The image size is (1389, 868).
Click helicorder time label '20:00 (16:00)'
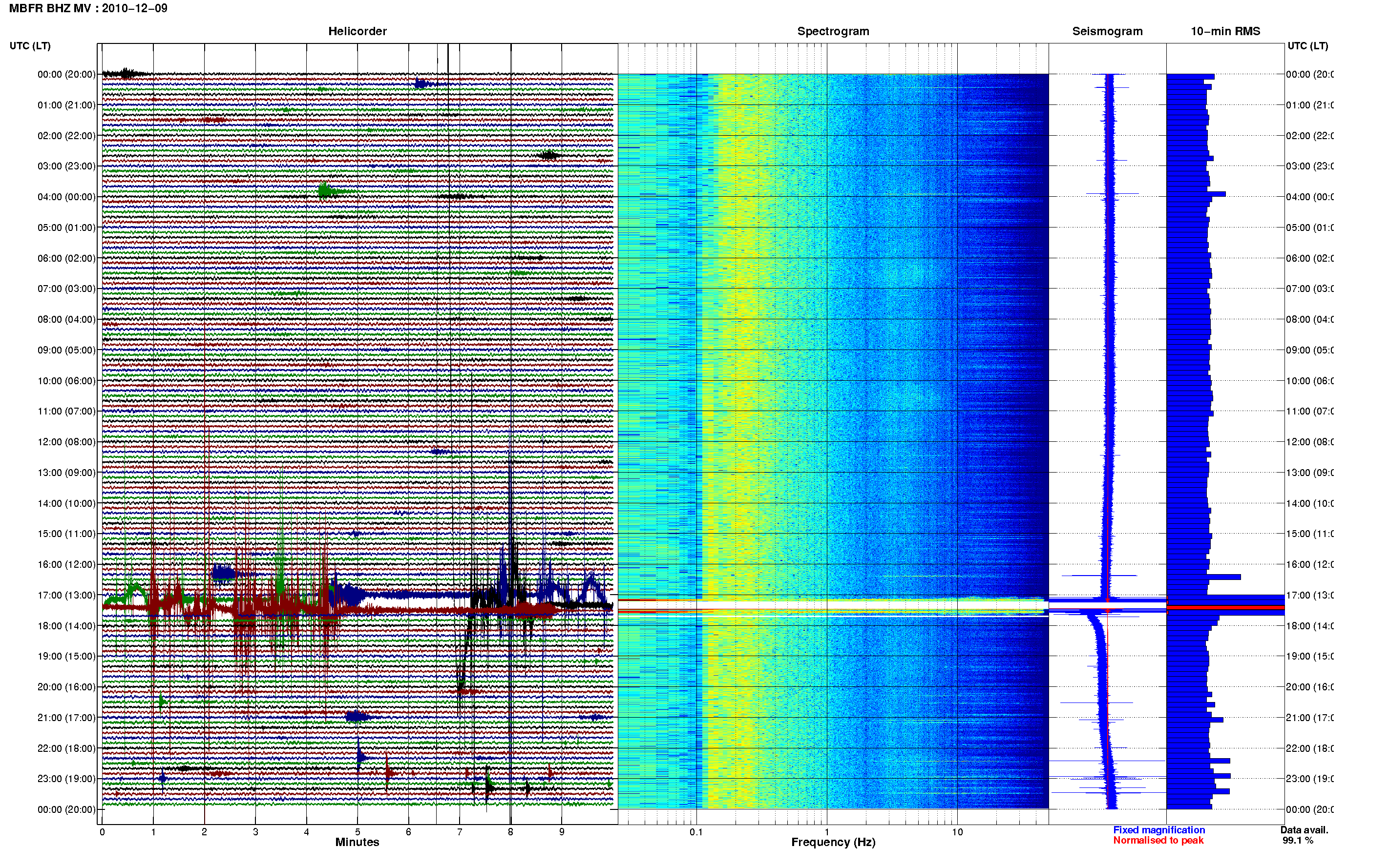pyautogui.click(x=66, y=687)
